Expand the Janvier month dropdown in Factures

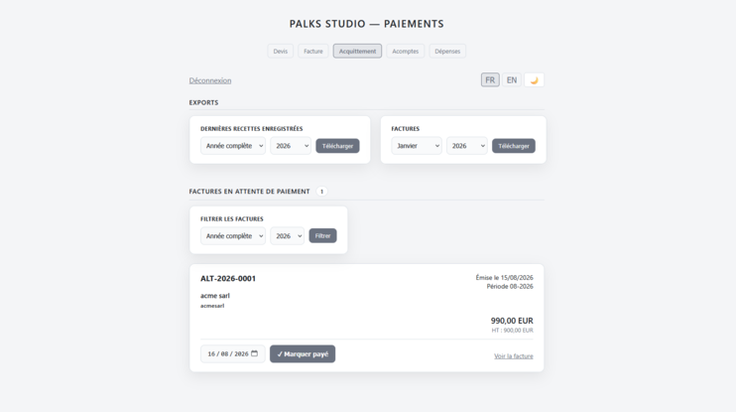[416, 146]
